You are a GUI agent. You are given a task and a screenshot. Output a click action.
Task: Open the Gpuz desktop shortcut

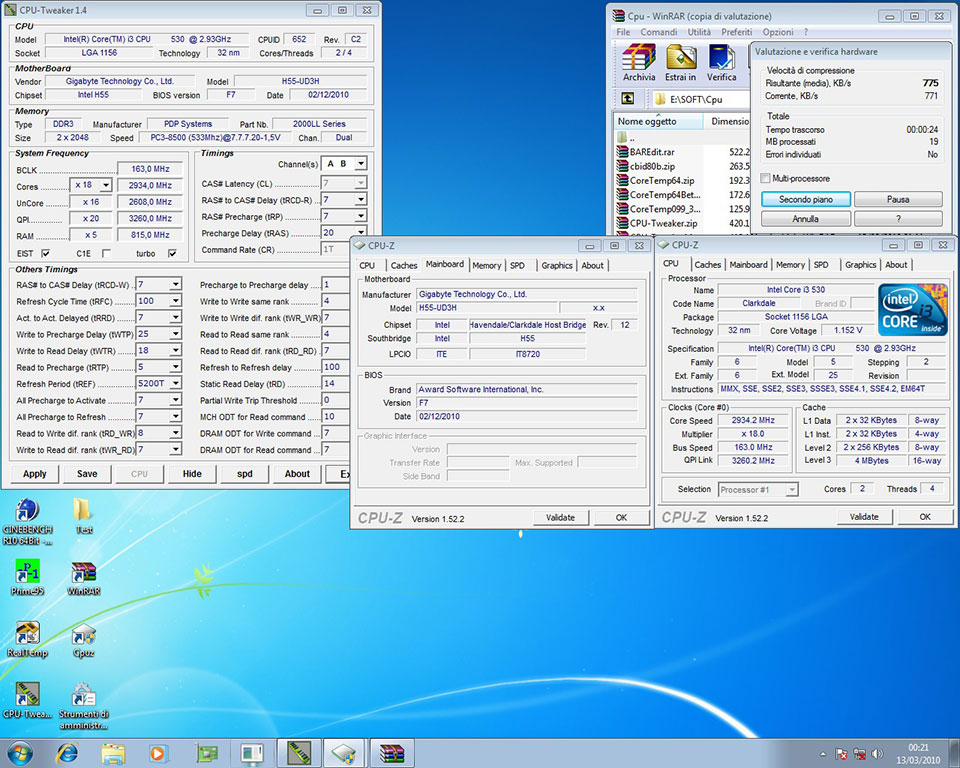(83, 641)
